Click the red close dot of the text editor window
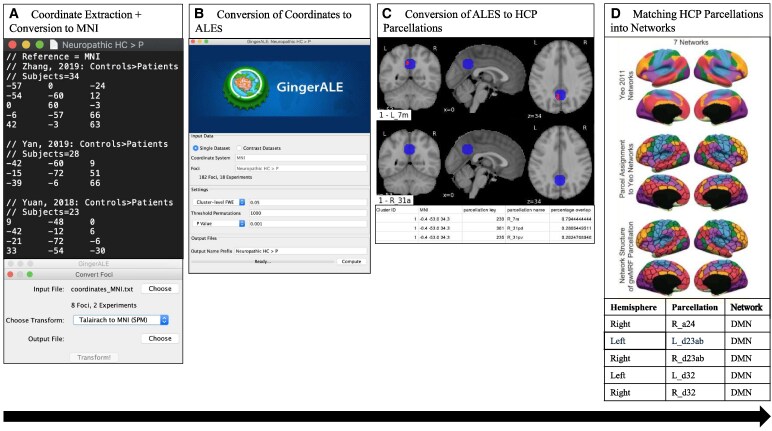This screenshot has height=431, width=772. 13,45
